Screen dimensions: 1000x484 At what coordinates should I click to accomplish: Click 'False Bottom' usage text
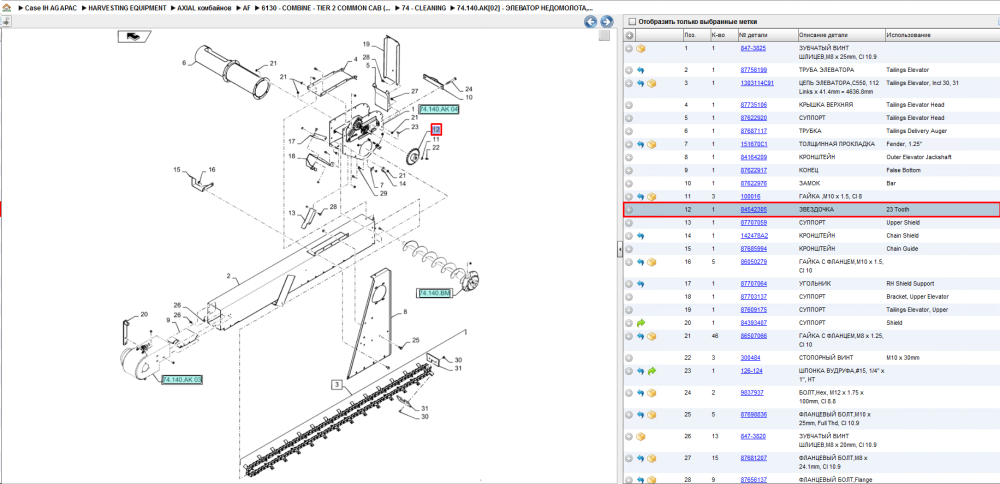click(902, 170)
